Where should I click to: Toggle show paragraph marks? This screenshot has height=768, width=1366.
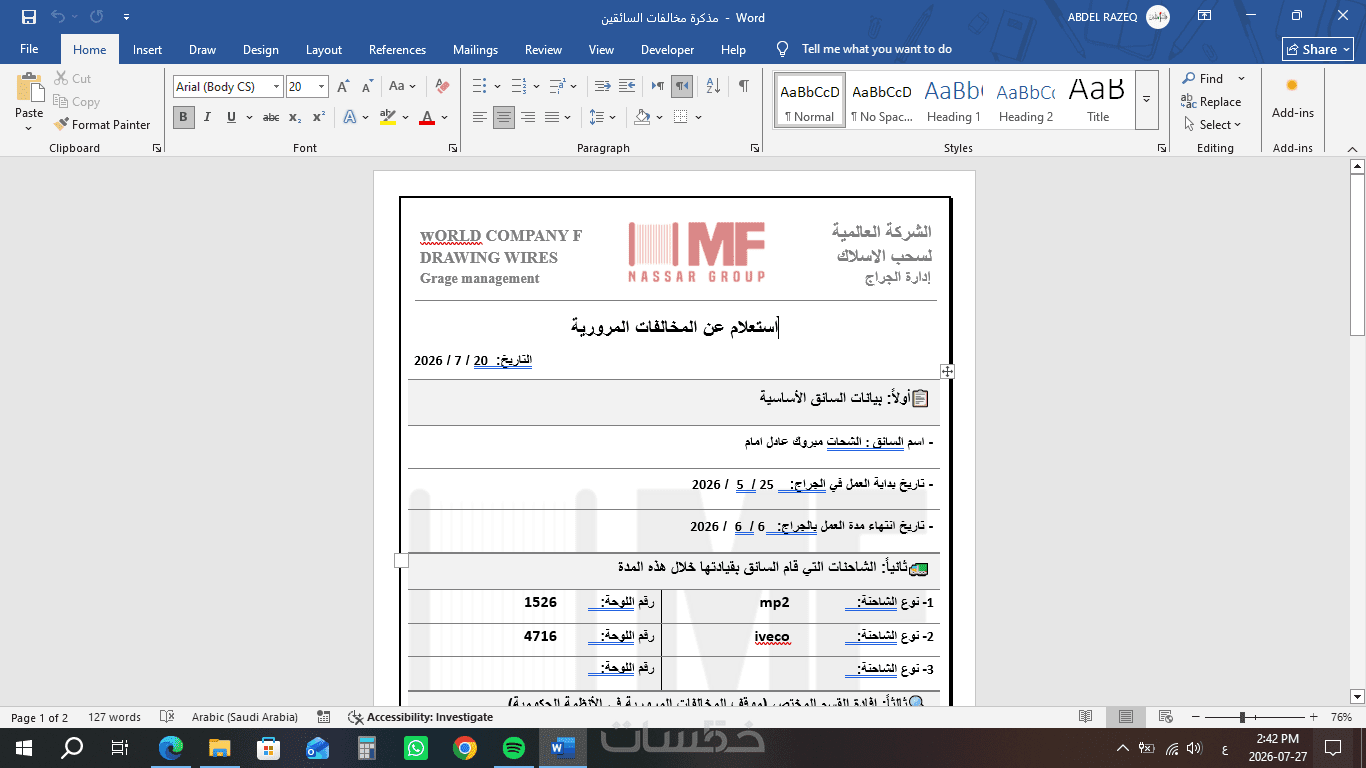pos(743,87)
